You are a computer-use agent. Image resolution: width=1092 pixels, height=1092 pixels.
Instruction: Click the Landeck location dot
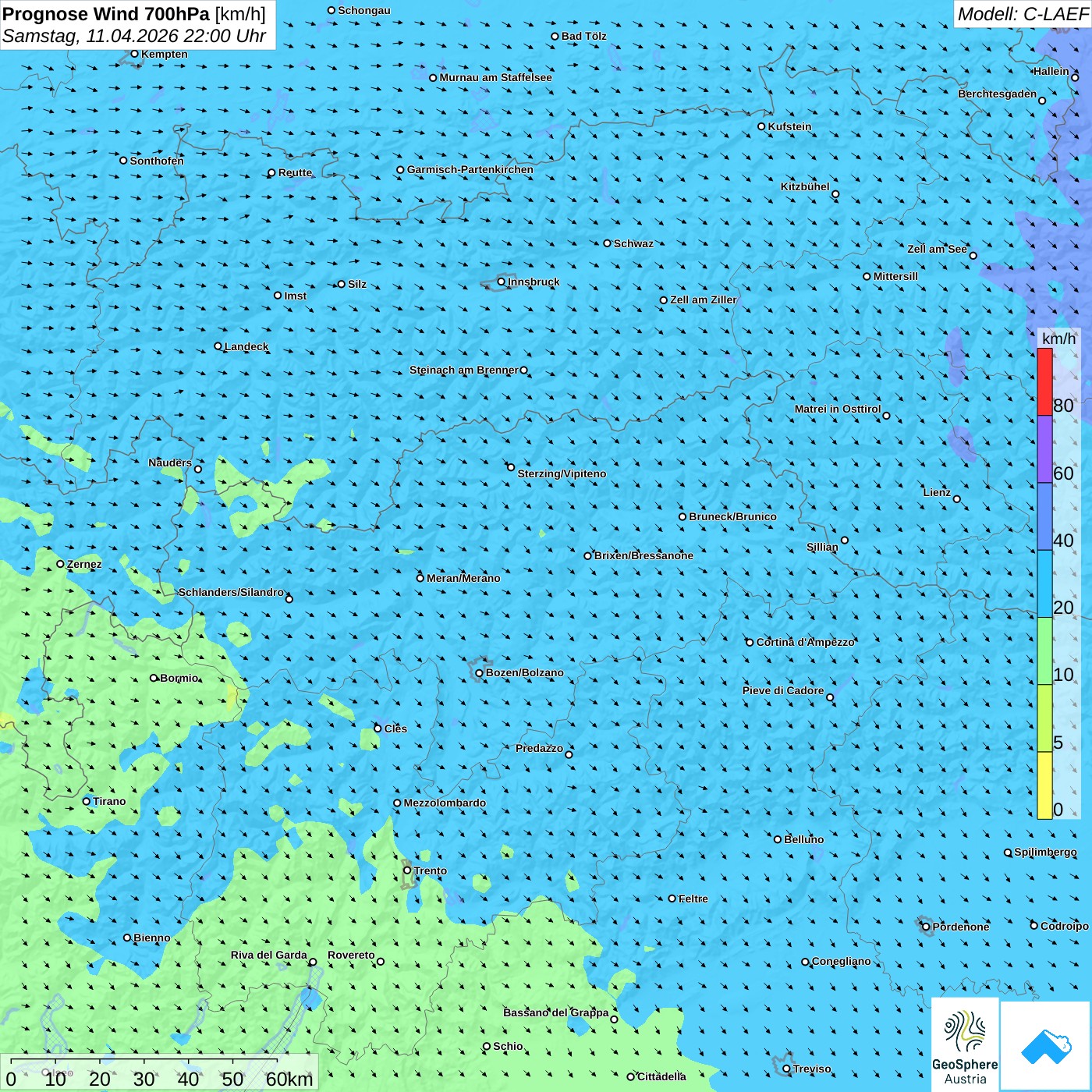[218, 346]
